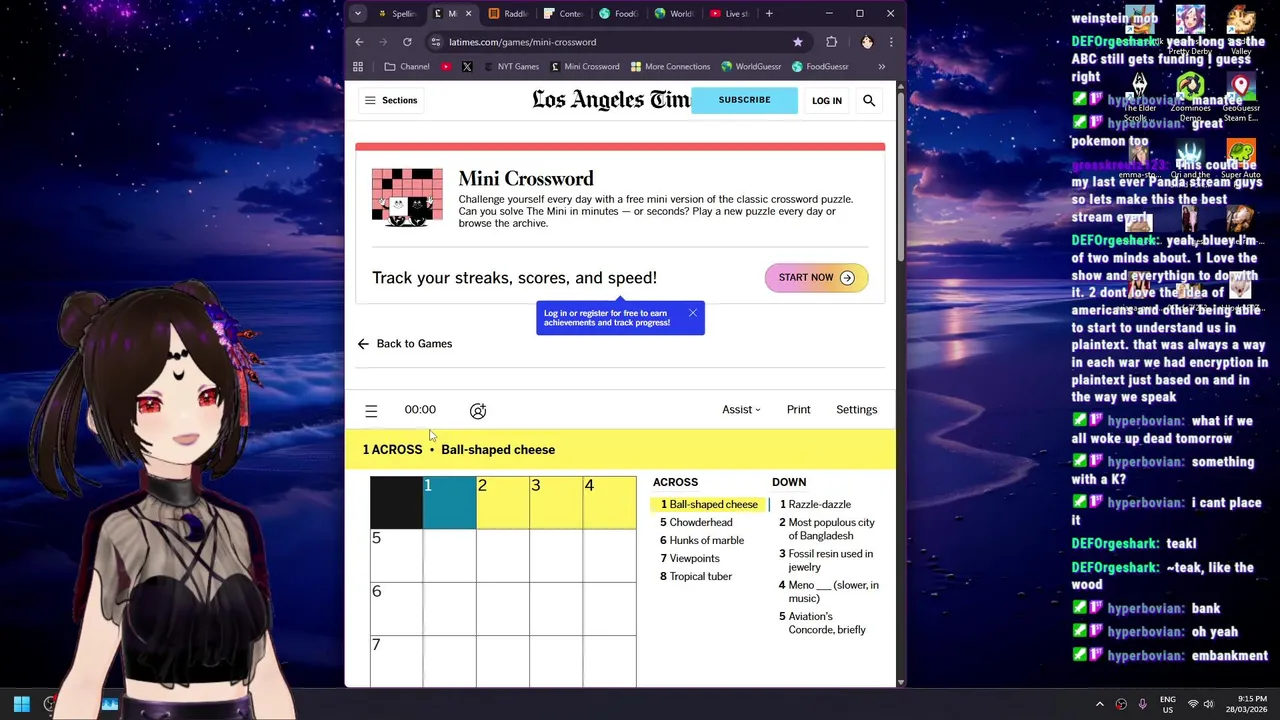Open crossword Settings
The height and width of the screenshot is (720, 1280).
(856, 409)
